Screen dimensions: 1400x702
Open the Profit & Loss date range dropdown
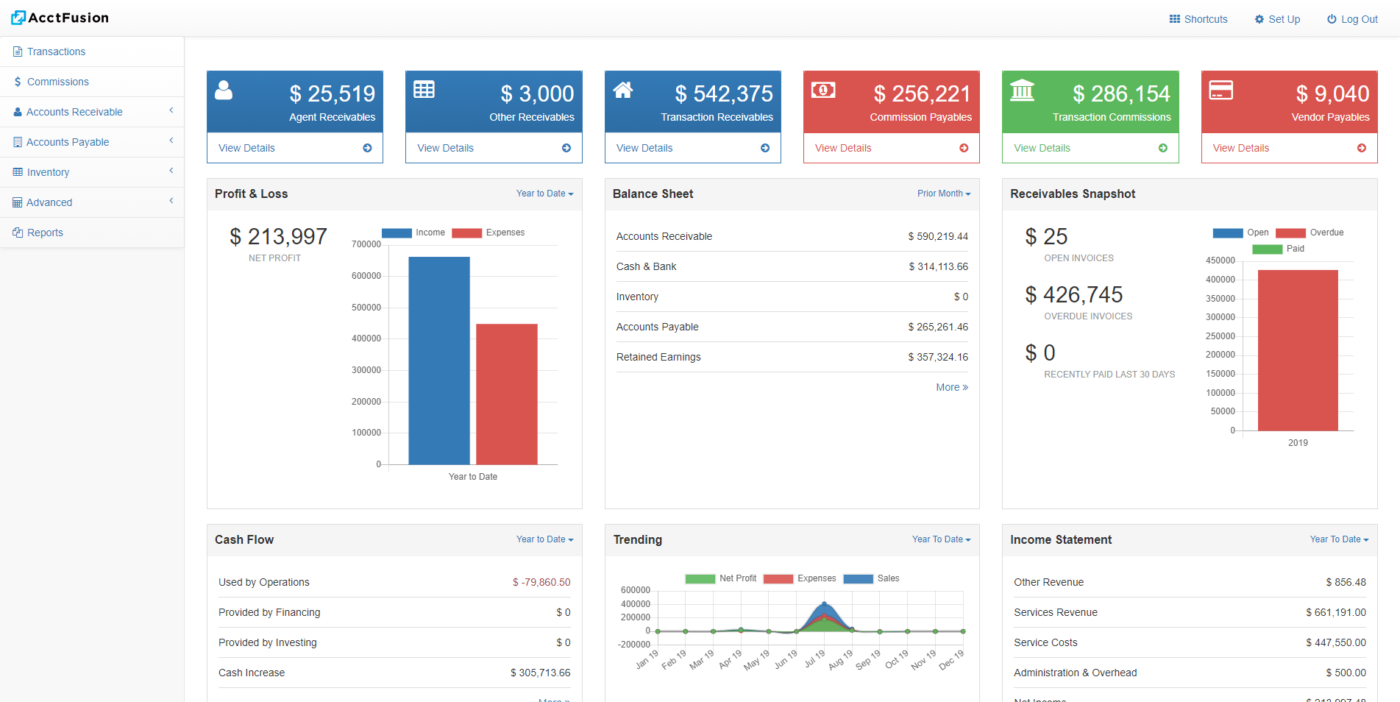point(544,193)
